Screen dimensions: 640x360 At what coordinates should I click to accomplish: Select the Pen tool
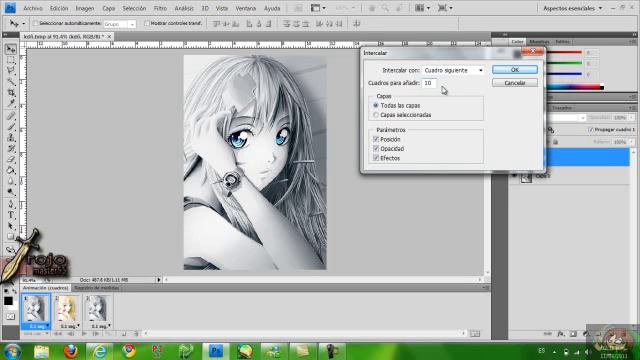tap(11, 204)
